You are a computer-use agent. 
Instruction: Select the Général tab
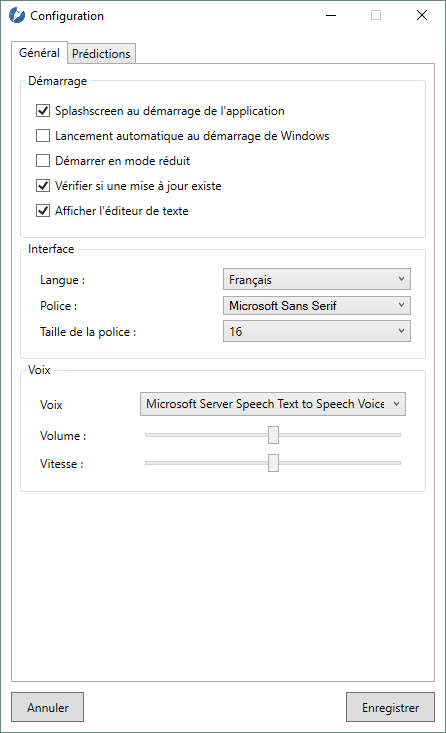[39, 52]
